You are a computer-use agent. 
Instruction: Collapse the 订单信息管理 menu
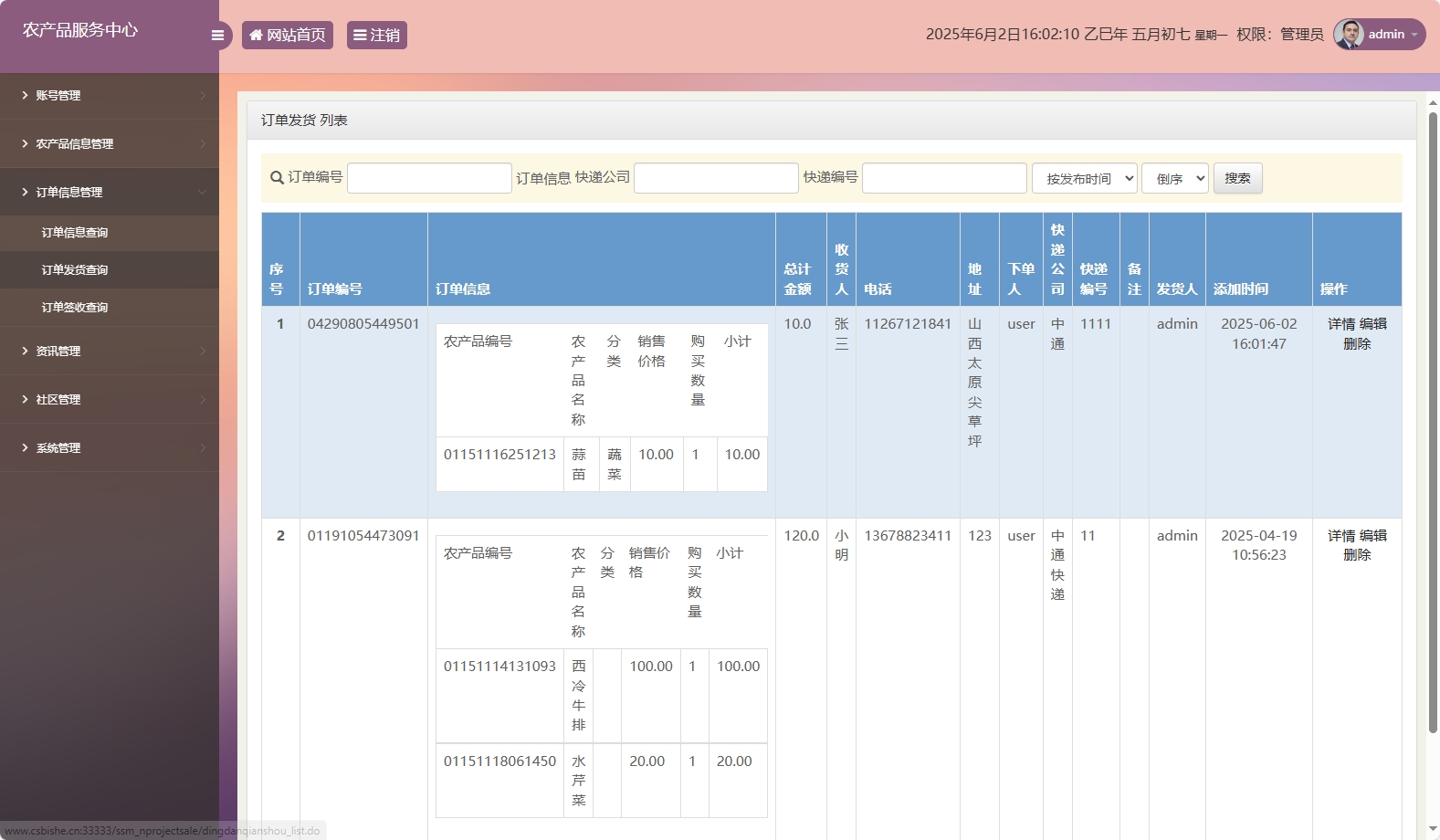tap(110, 192)
